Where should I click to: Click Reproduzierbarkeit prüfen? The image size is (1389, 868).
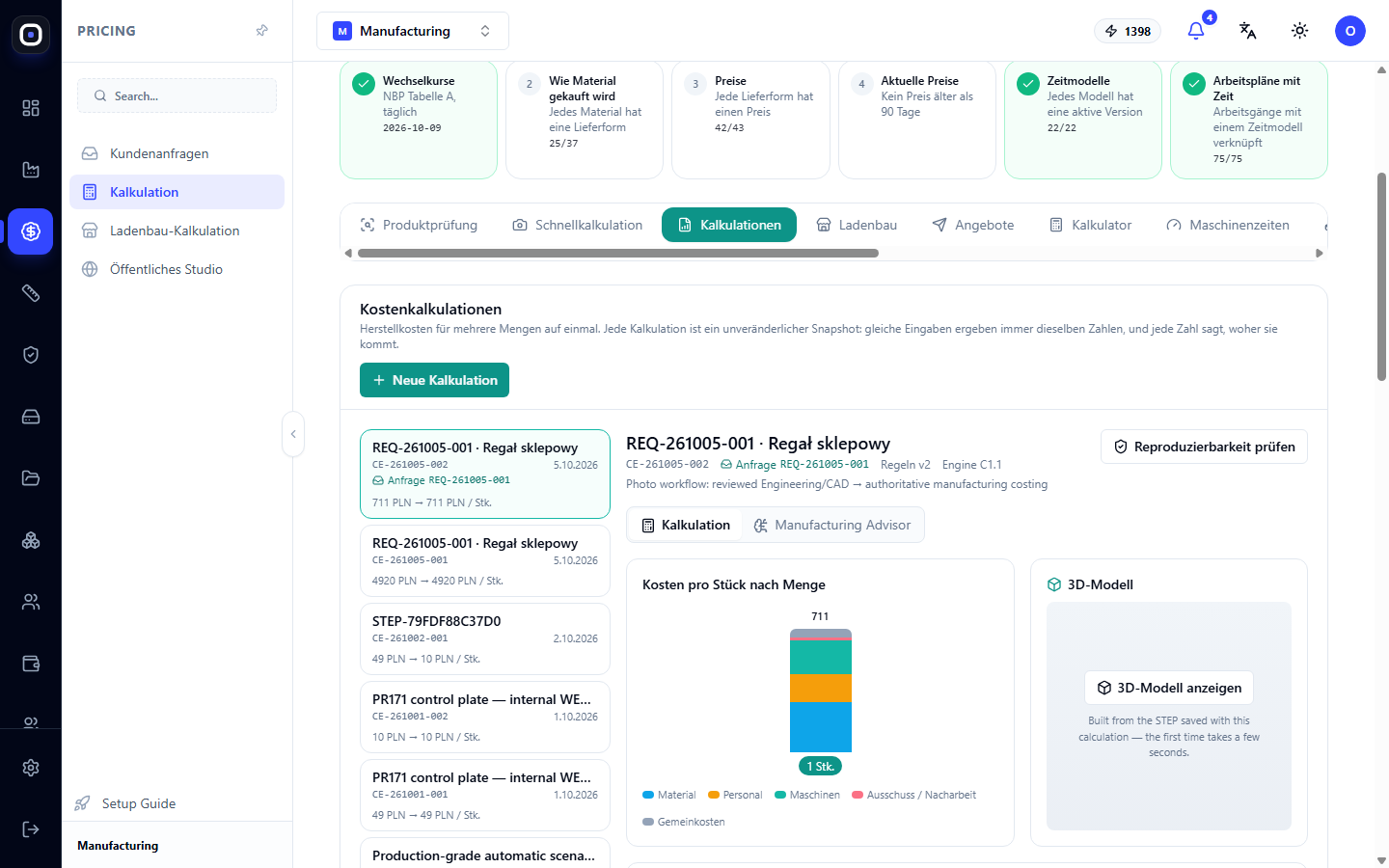coord(1204,447)
